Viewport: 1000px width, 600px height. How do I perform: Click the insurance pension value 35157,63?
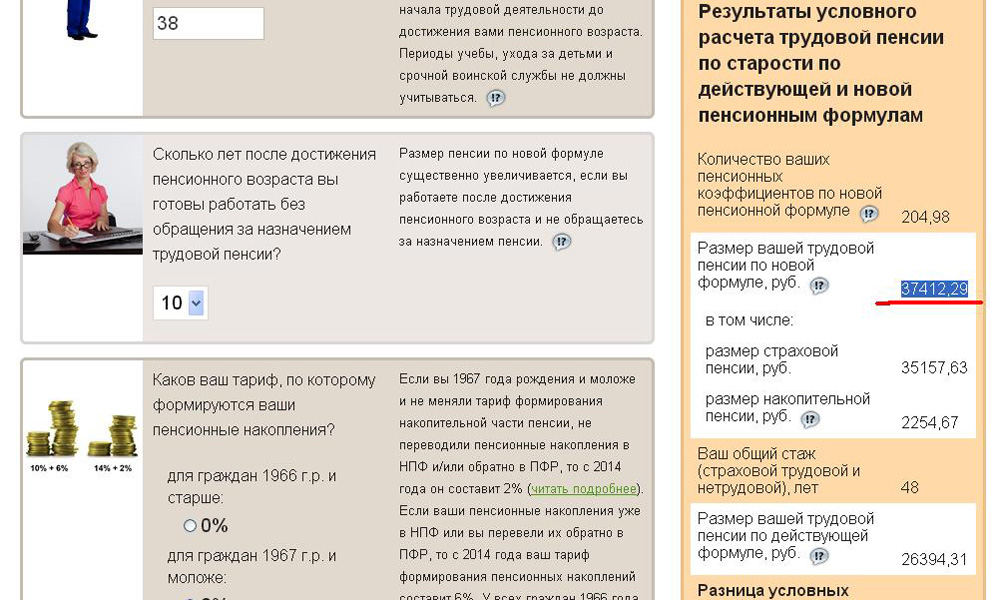coord(934,368)
